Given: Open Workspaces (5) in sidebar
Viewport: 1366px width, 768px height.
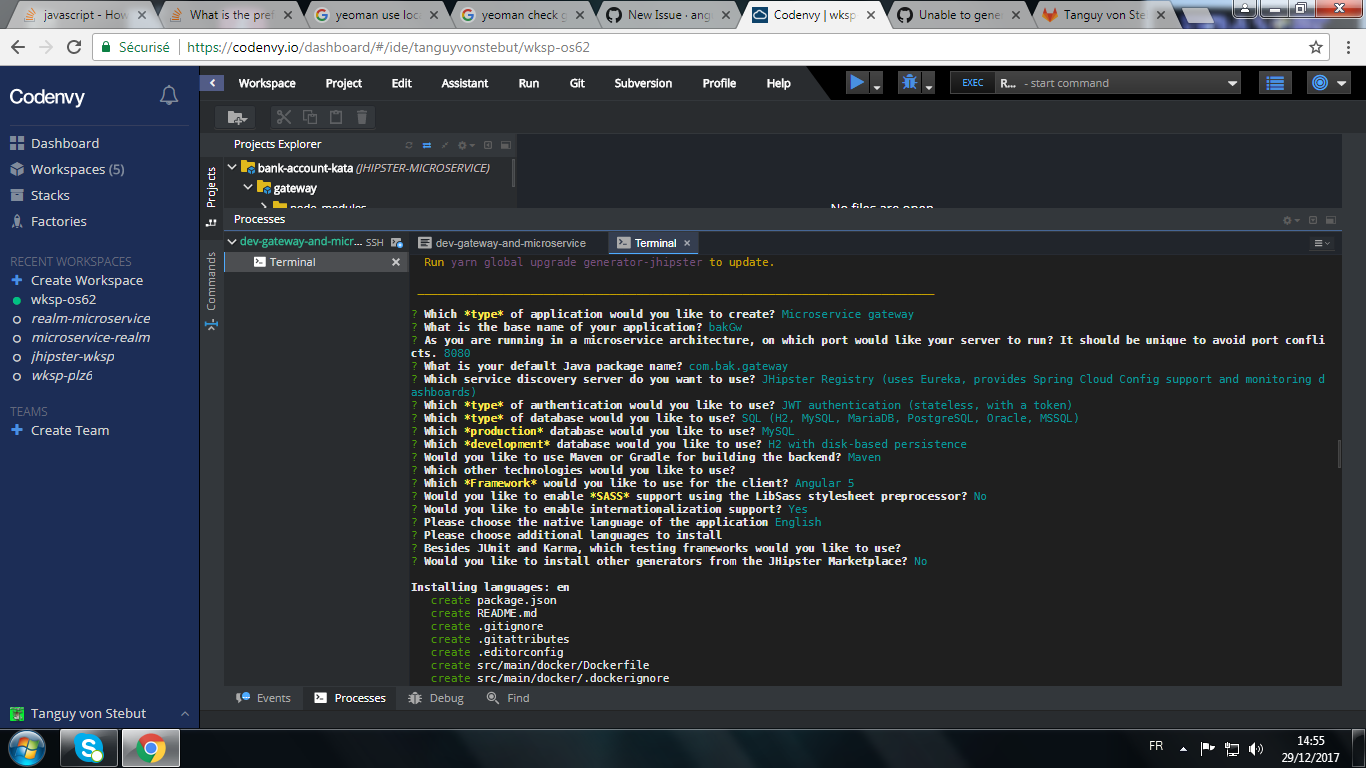Looking at the screenshot, I should (x=78, y=169).
